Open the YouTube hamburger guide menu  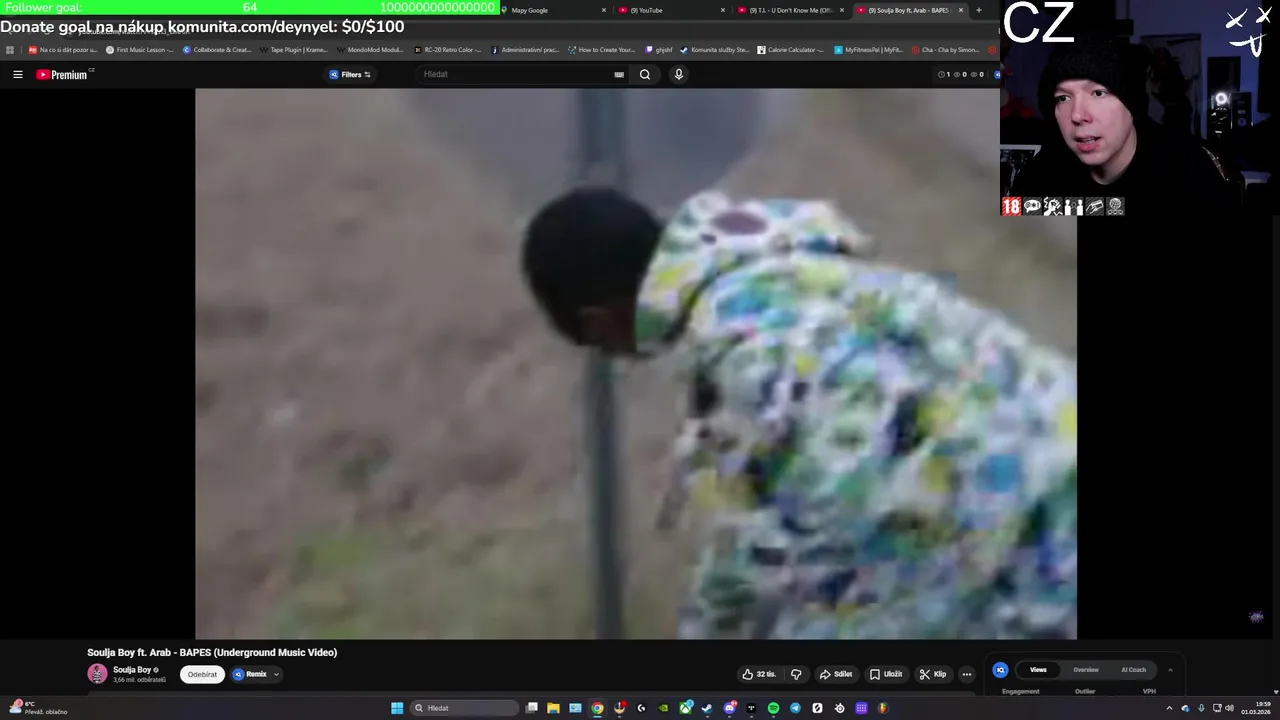[x=17, y=74]
